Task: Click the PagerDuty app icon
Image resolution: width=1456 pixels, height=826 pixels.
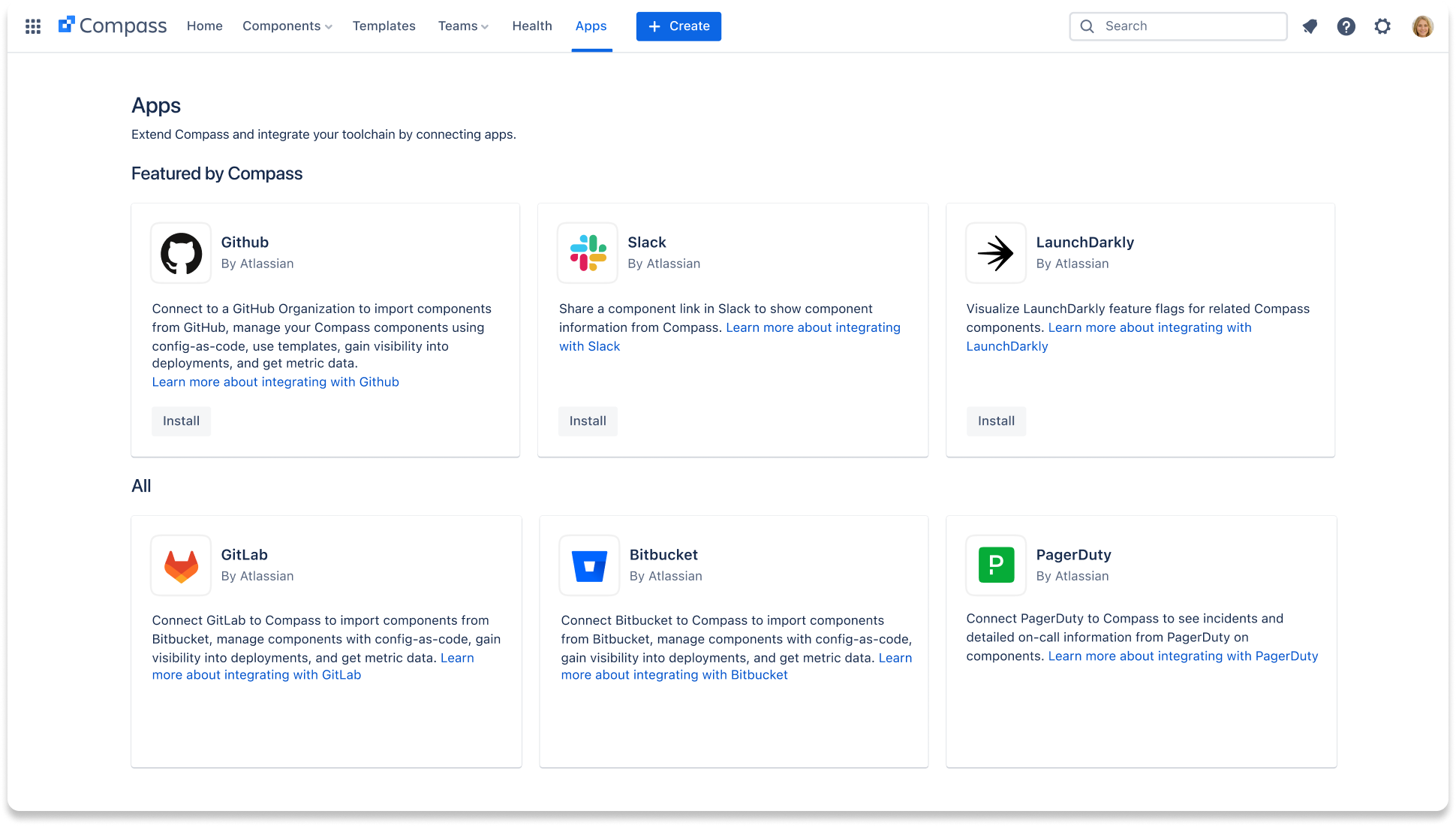Action: (x=995, y=565)
